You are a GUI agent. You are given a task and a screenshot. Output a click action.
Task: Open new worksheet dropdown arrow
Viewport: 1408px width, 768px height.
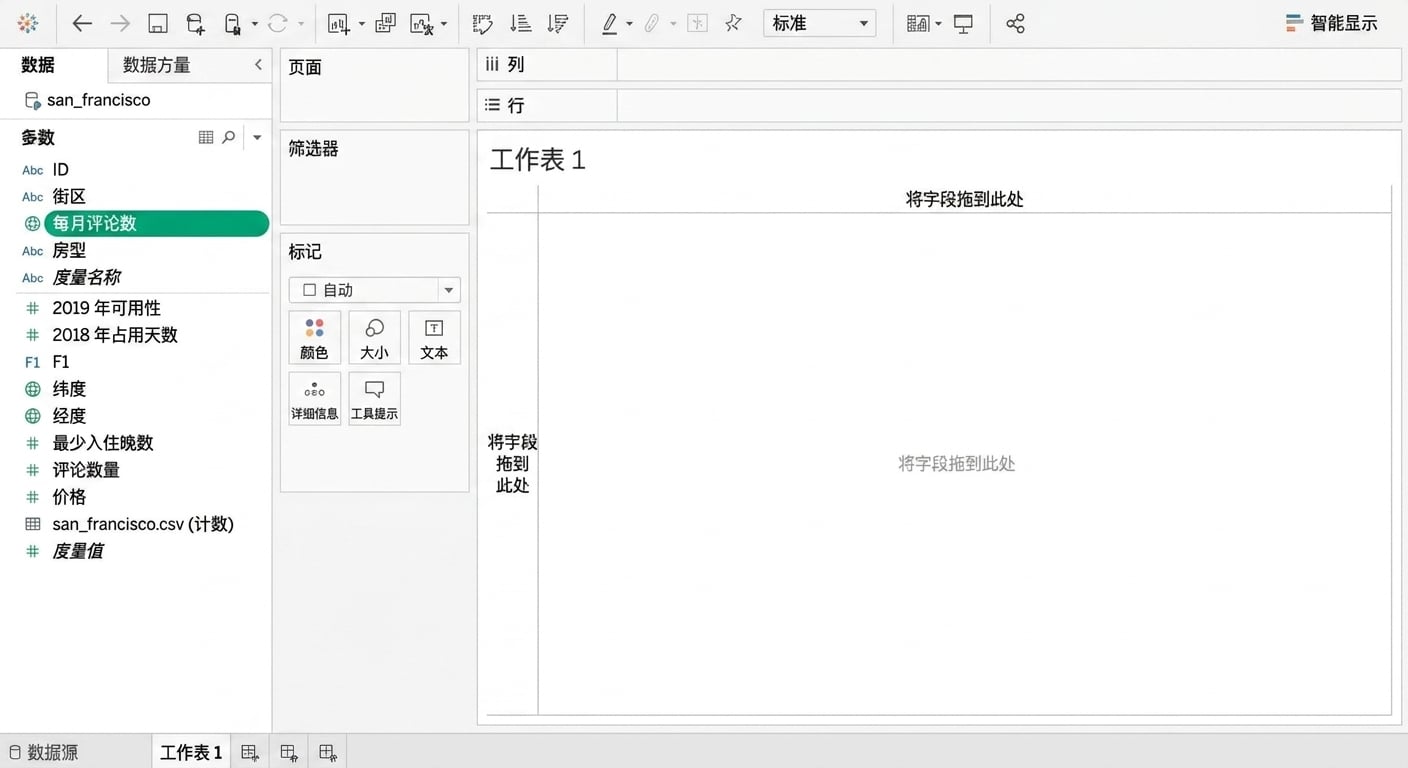coord(362,24)
